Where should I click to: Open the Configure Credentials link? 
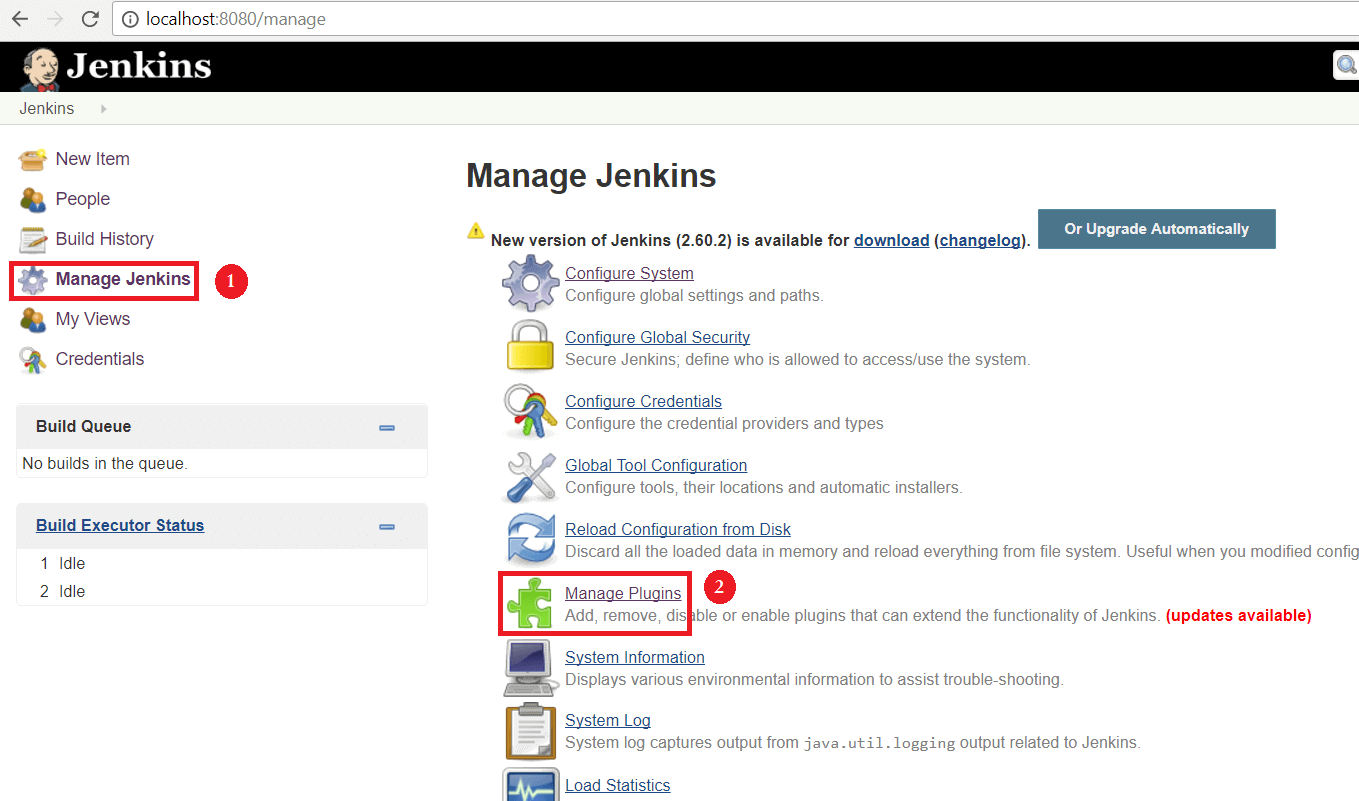tap(643, 401)
